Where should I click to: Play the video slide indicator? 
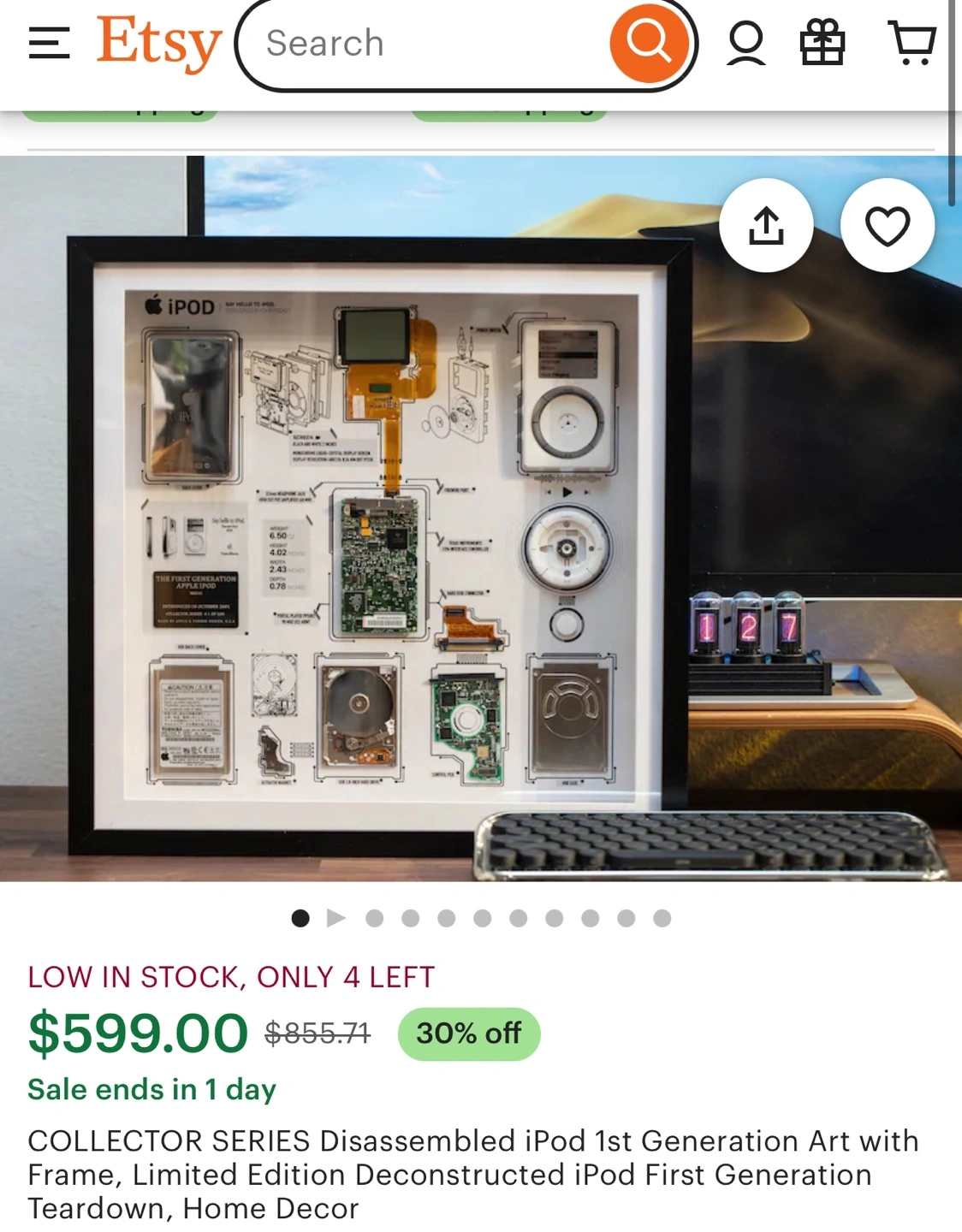(x=336, y=918)
